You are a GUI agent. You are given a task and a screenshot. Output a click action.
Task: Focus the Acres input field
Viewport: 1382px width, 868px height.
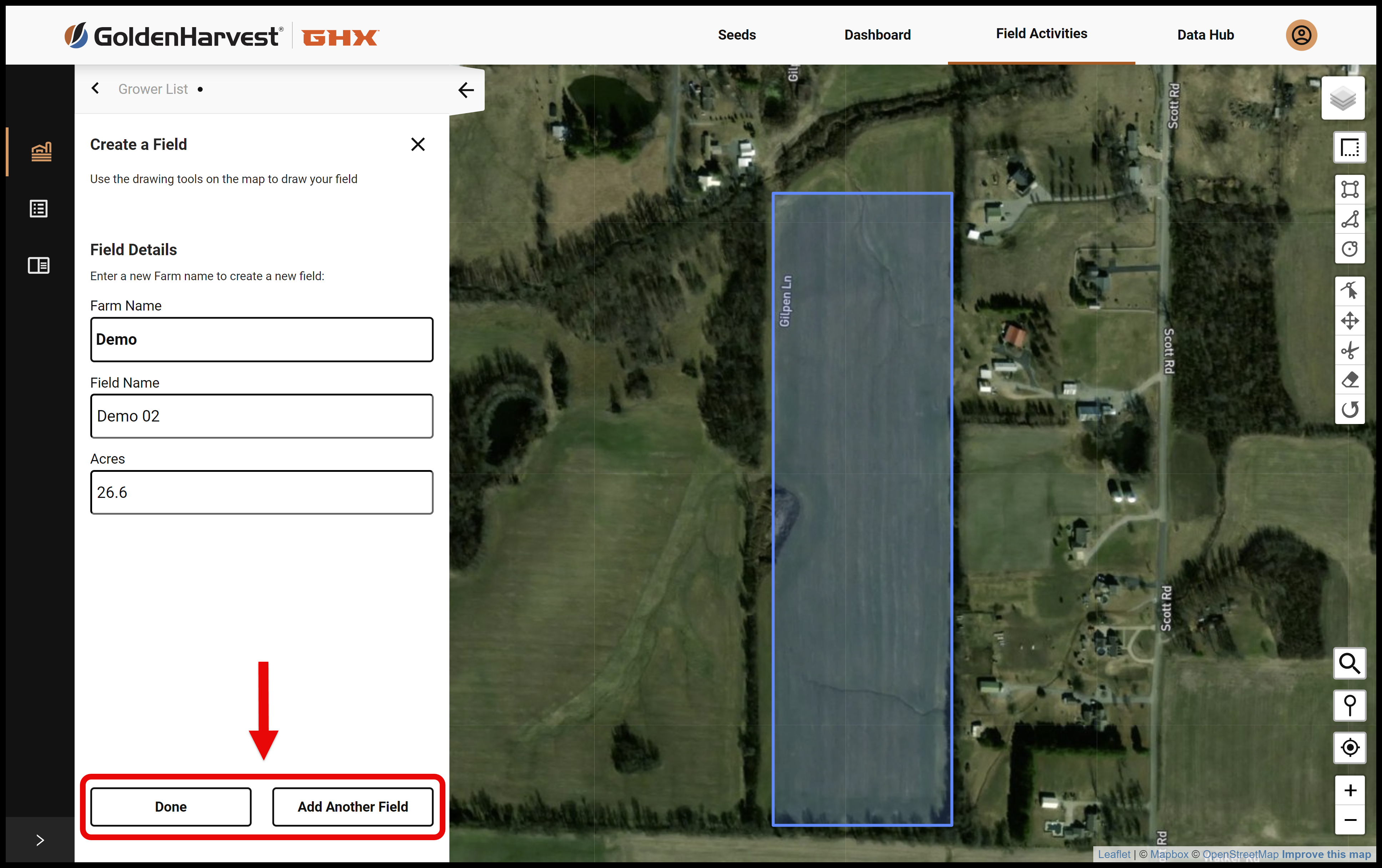click(x=262, y=492)
